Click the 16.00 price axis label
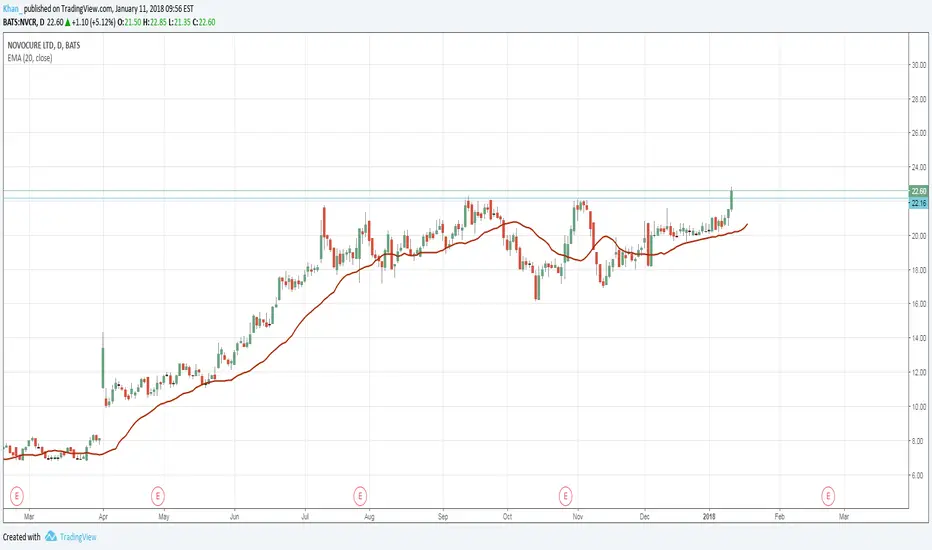 click(x=919, y=304)
